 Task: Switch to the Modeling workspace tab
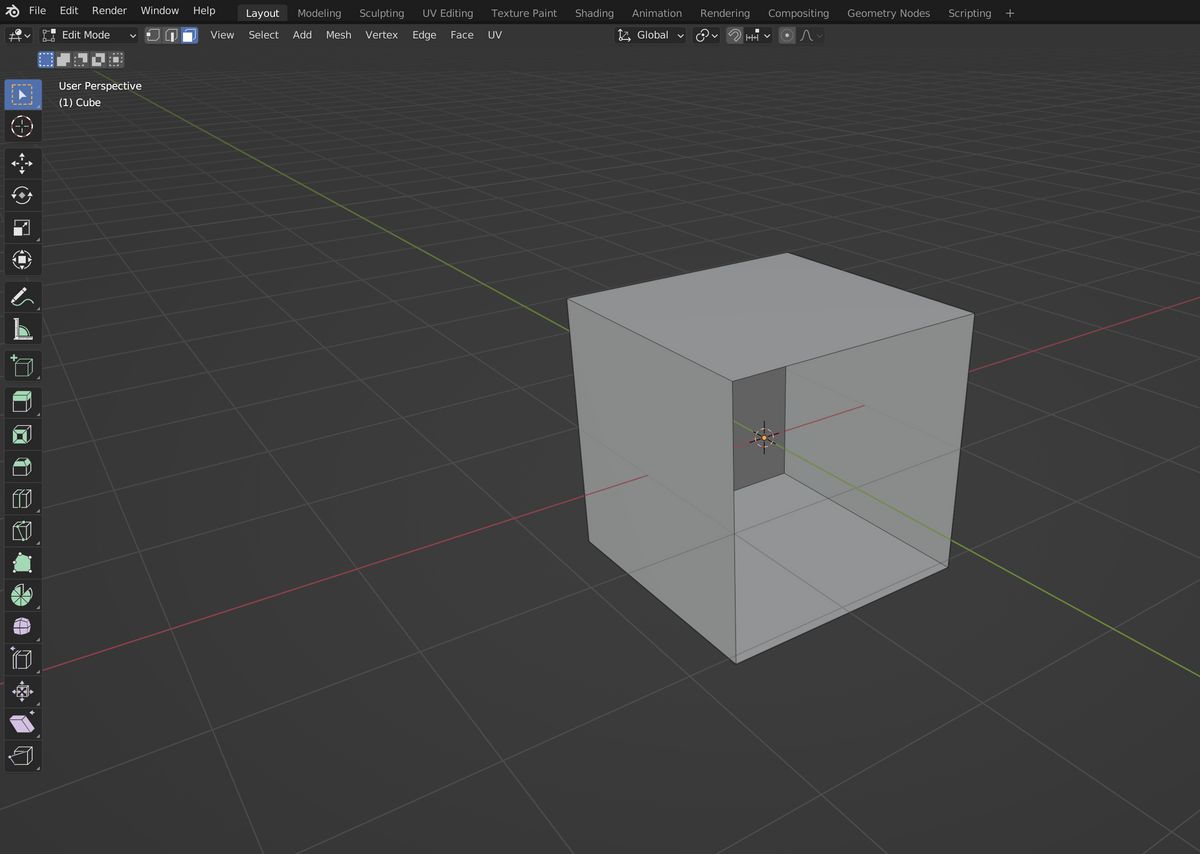coord(319,13)
